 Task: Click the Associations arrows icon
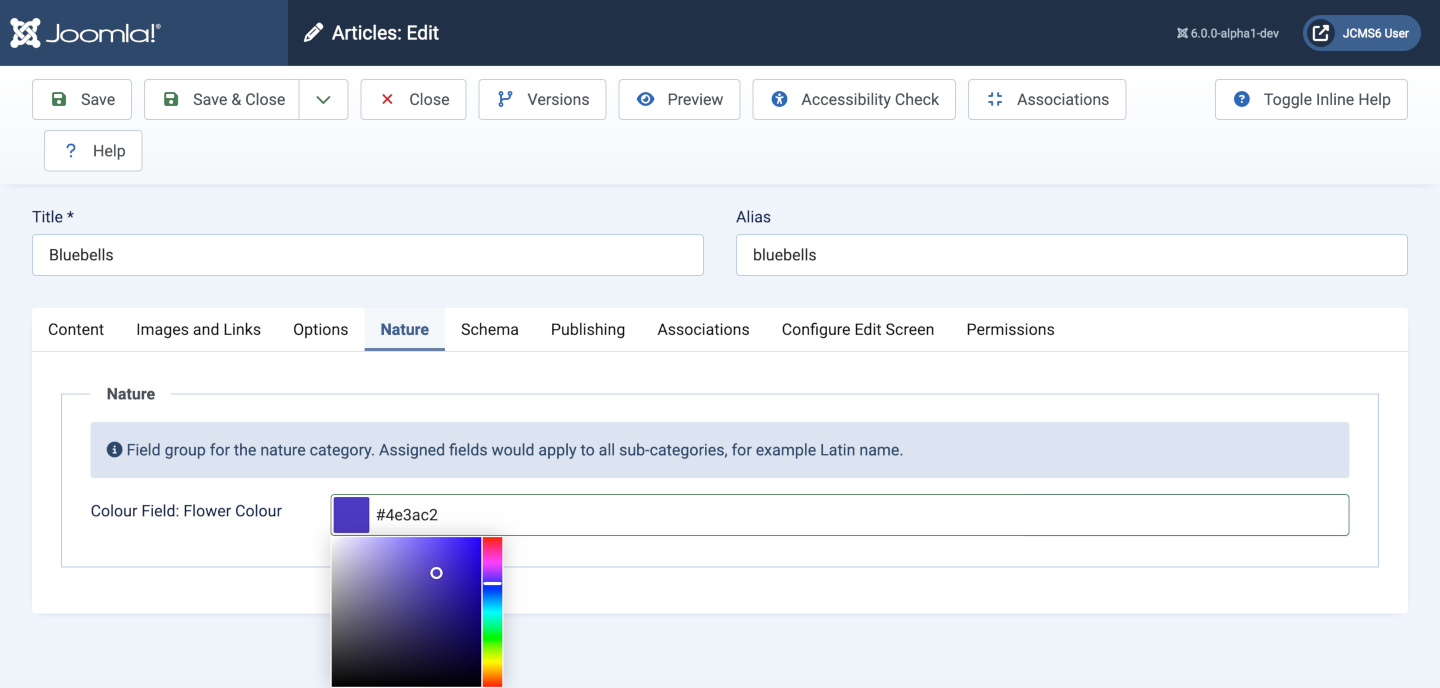click(x=994, y=99)
